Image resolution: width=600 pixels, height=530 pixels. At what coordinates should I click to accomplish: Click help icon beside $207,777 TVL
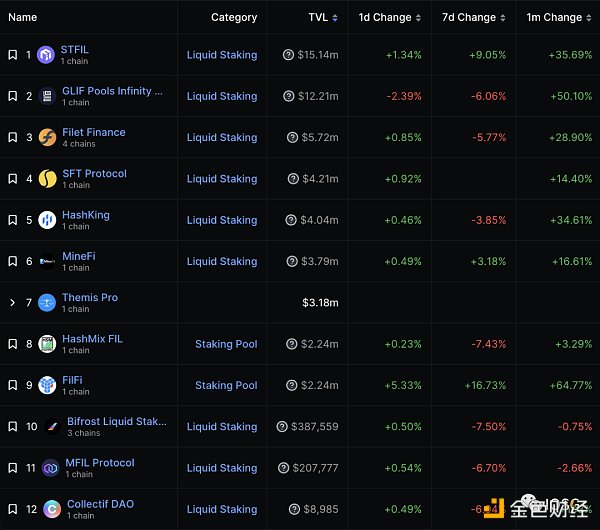tap(284, 468)
